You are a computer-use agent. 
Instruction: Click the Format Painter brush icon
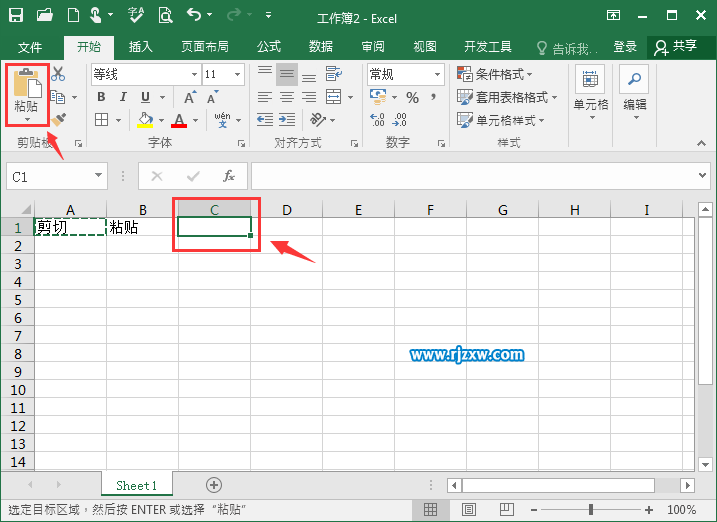pyautogui.click(x=59, y=120)
